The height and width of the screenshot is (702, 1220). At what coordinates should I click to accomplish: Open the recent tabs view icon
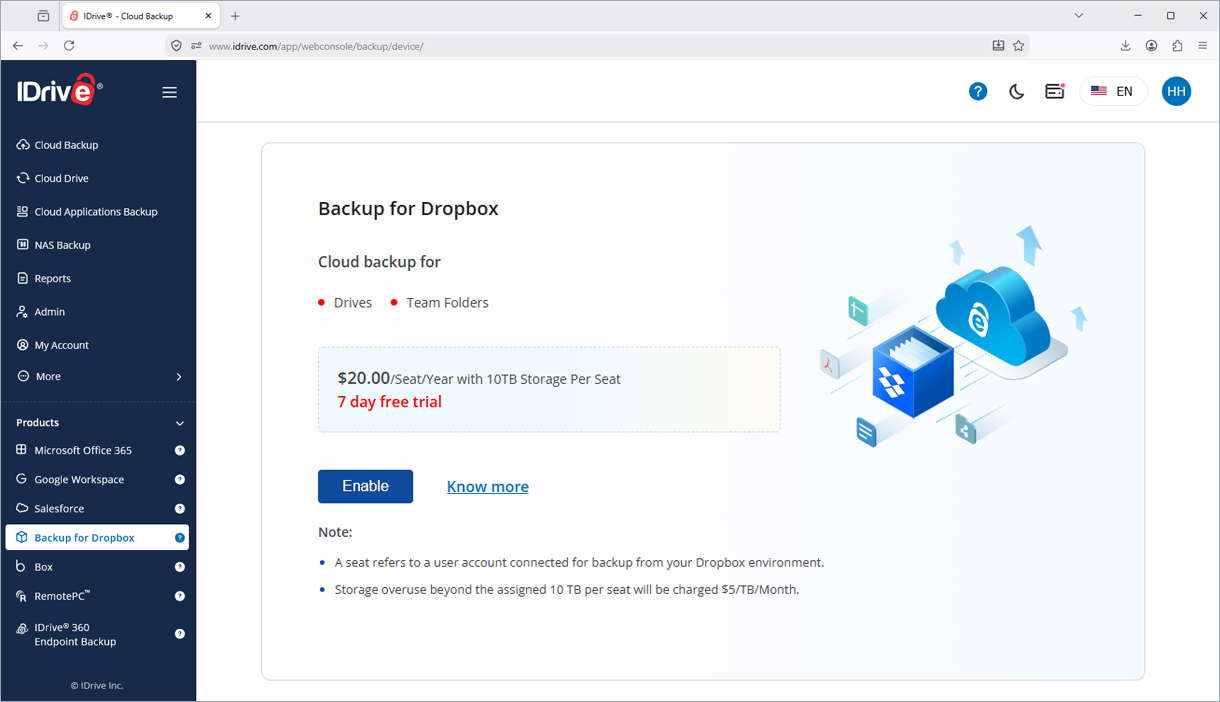pos(43,16)
